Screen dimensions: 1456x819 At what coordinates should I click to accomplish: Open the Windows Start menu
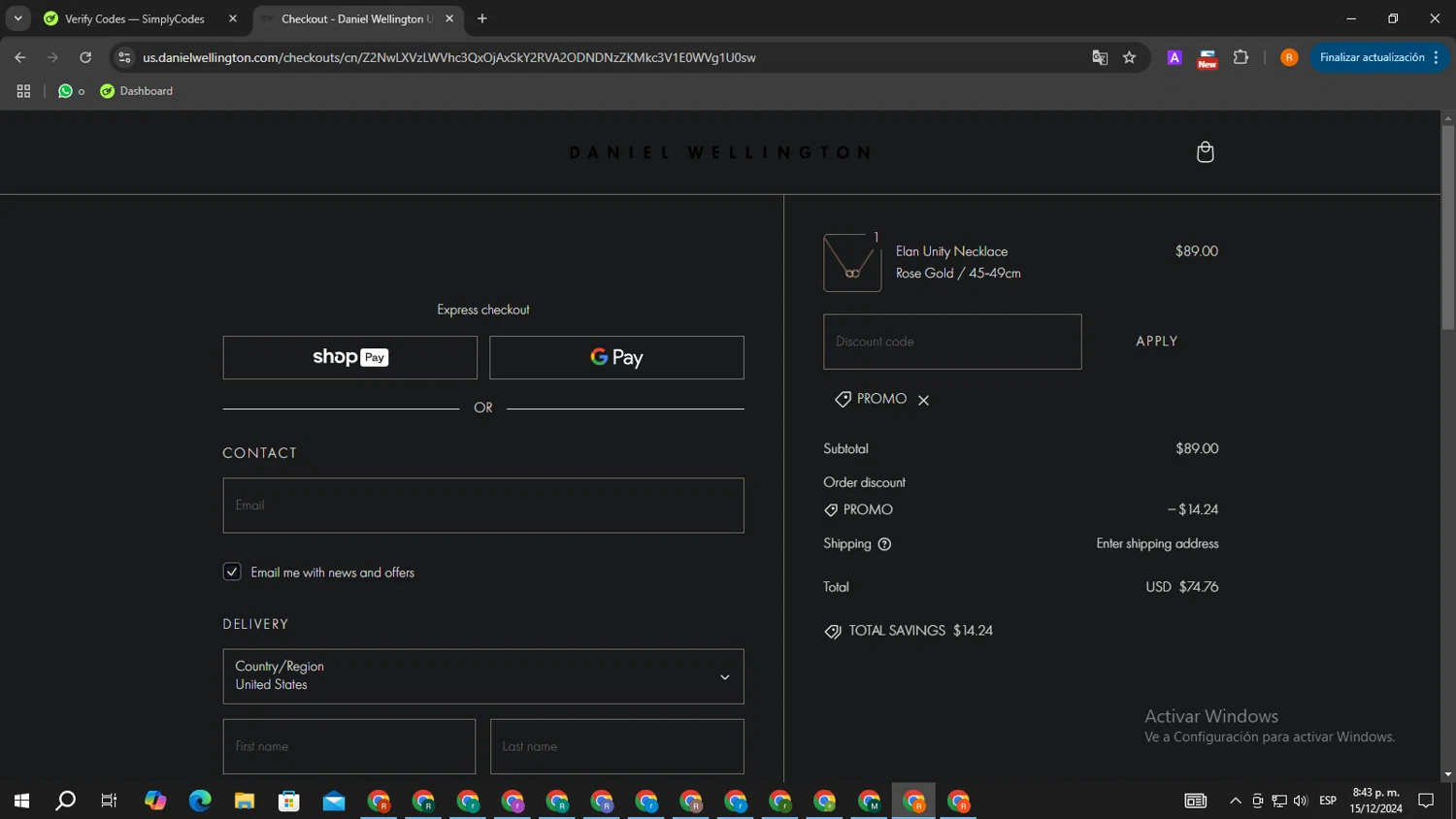pos(21,801)
